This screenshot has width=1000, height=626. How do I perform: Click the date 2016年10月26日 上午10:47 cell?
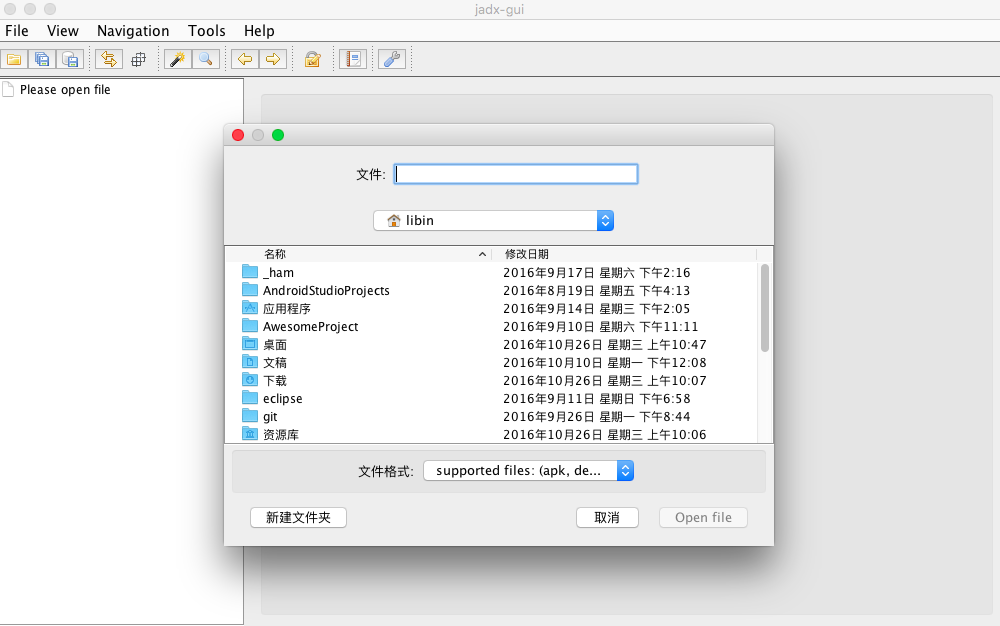click(605, 344)
